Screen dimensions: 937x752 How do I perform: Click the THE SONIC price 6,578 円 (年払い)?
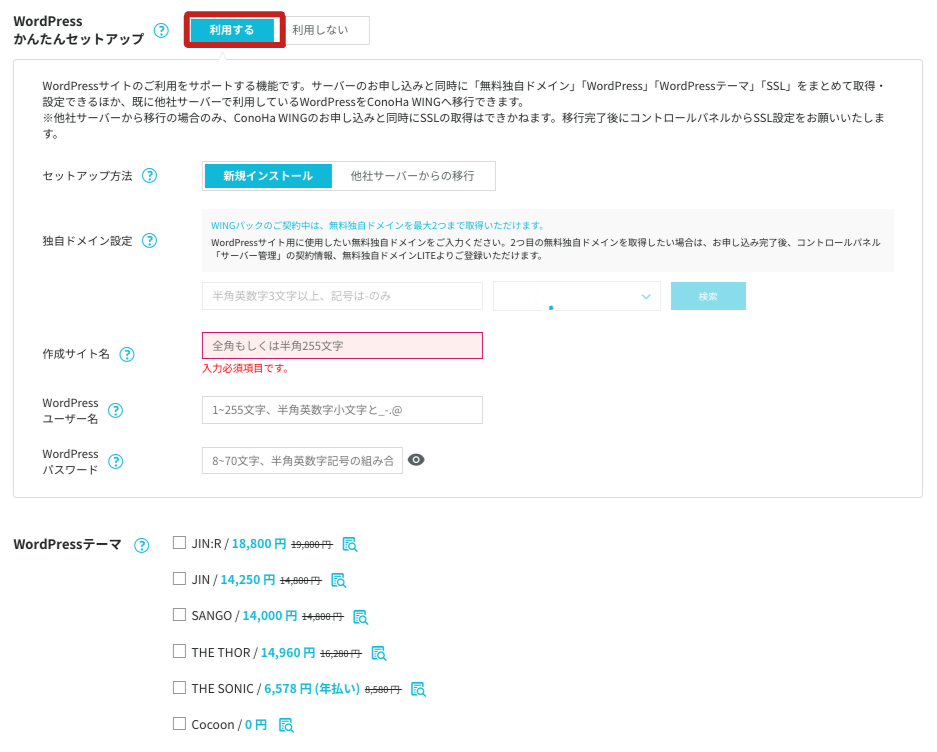[312, 689]
